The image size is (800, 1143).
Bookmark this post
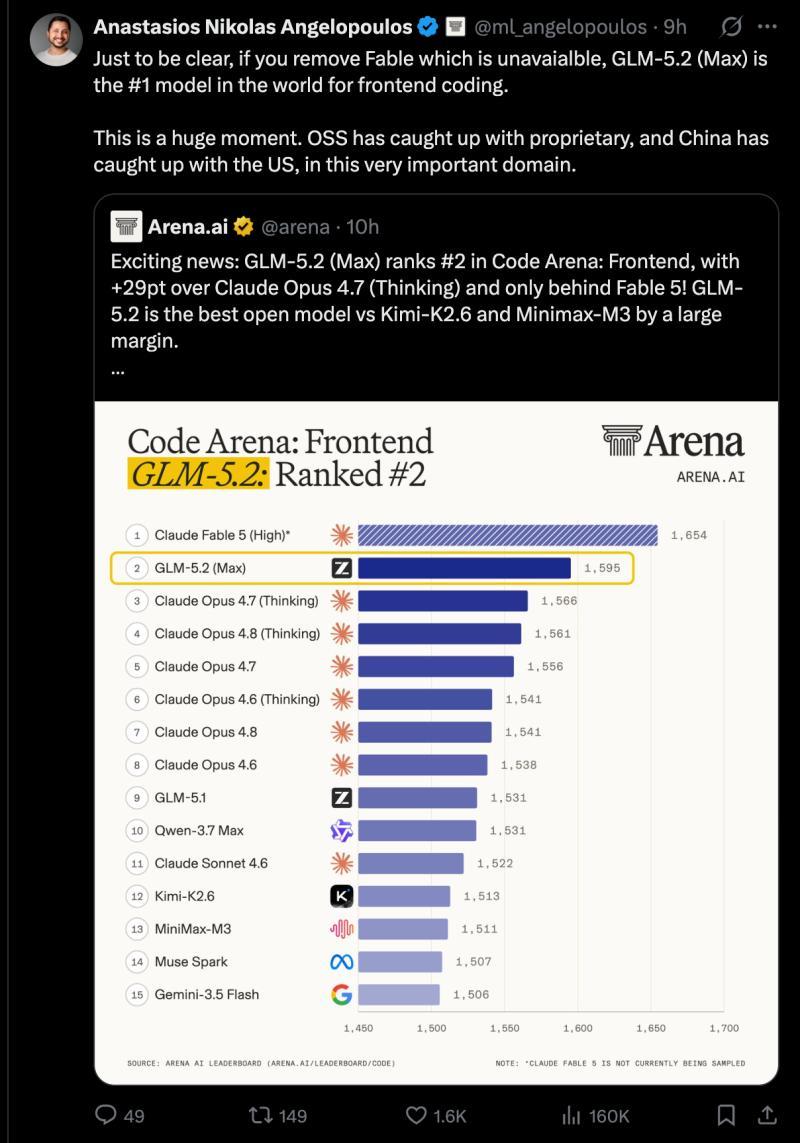pyautogui.click(x=726, y=1115)
